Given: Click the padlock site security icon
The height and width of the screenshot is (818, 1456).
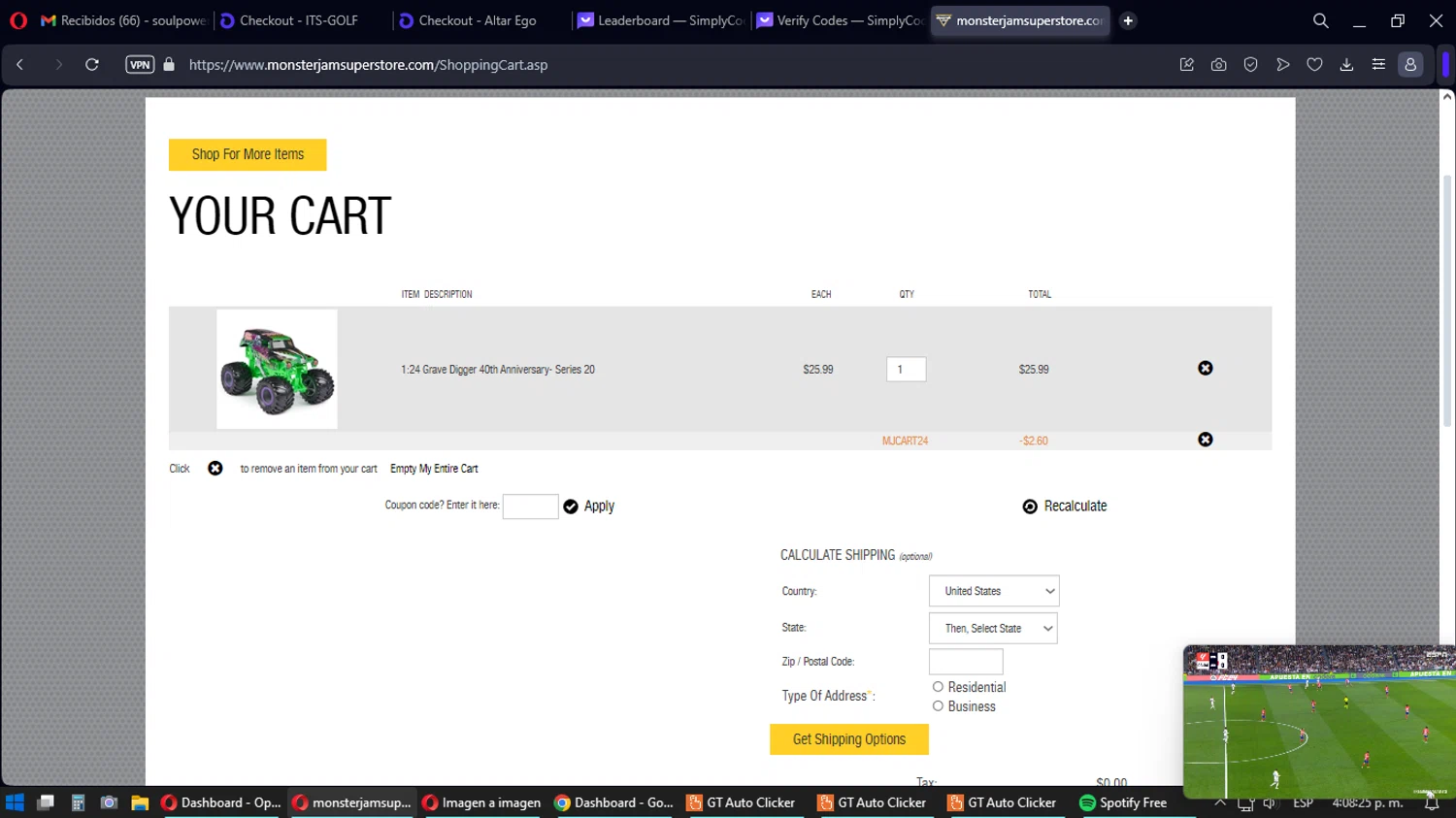Looking at the screenshot, I should (169, 65).
